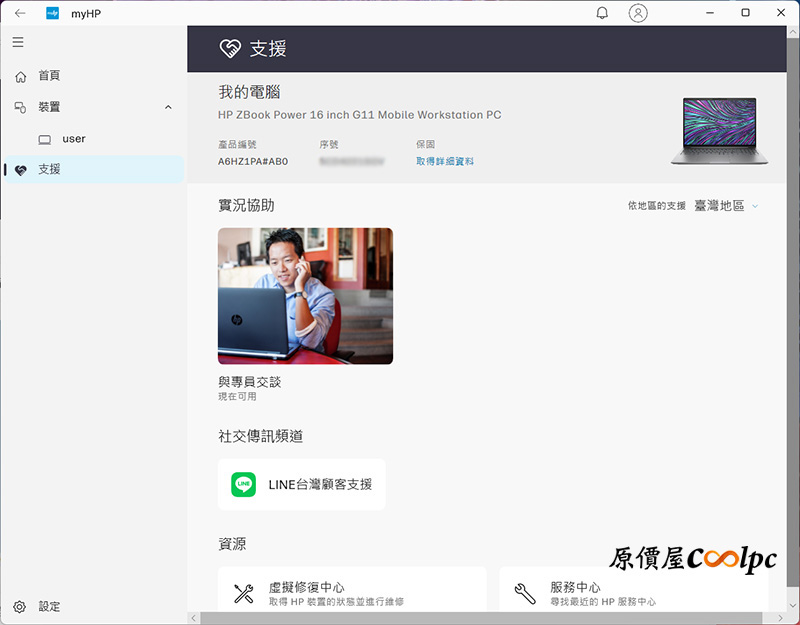
Task: Click the wrench and screwdriver repair icon
Action: (243, 594)
